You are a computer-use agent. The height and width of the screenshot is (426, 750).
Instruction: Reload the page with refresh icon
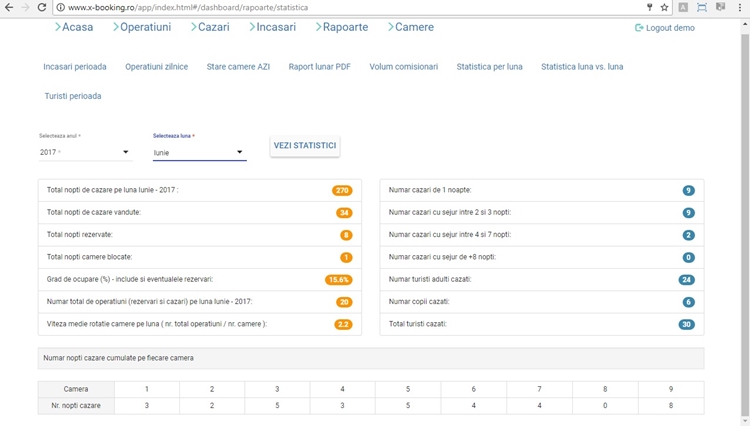[42, 7]
